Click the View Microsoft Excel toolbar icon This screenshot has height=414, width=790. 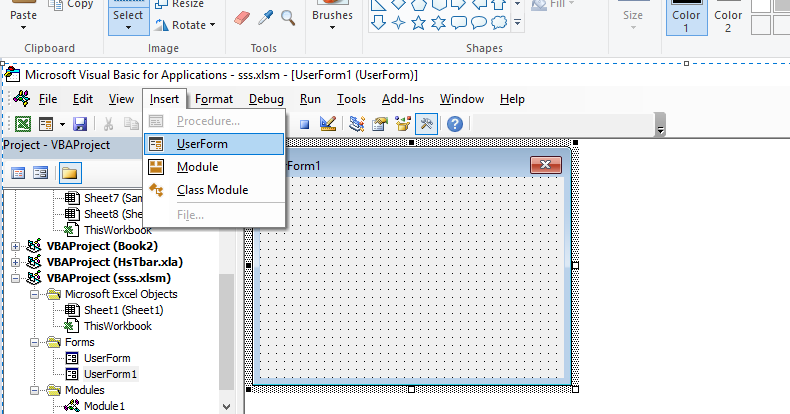point(23,124)
